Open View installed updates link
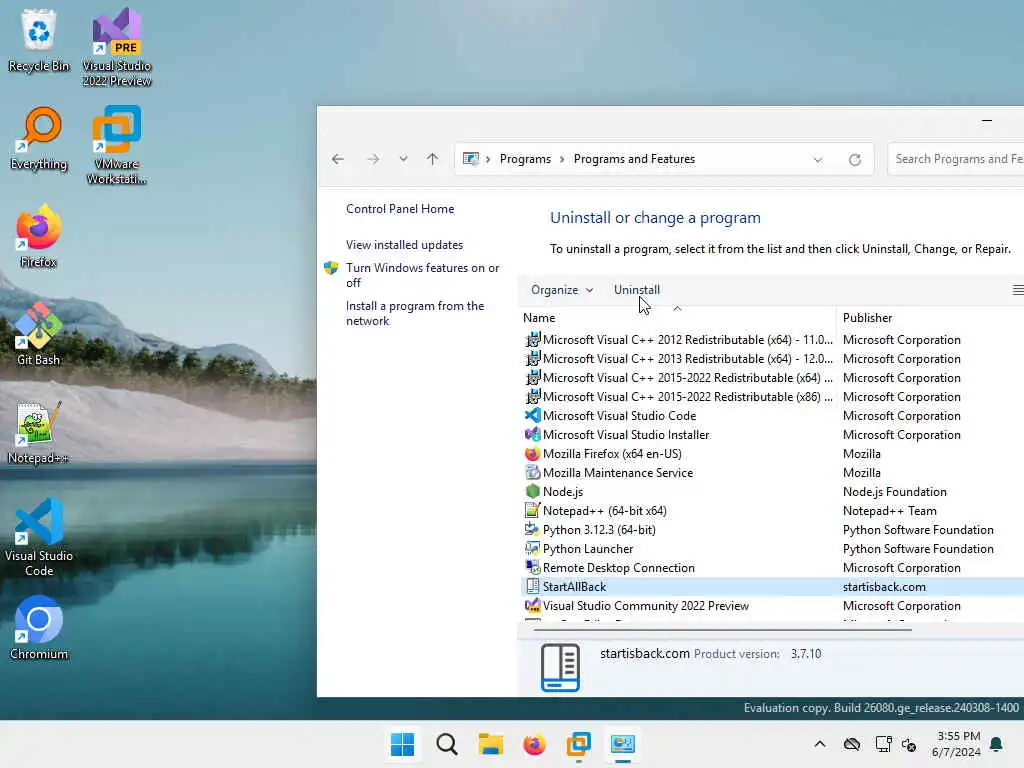 pyautogui.click(x=404, y=245)
